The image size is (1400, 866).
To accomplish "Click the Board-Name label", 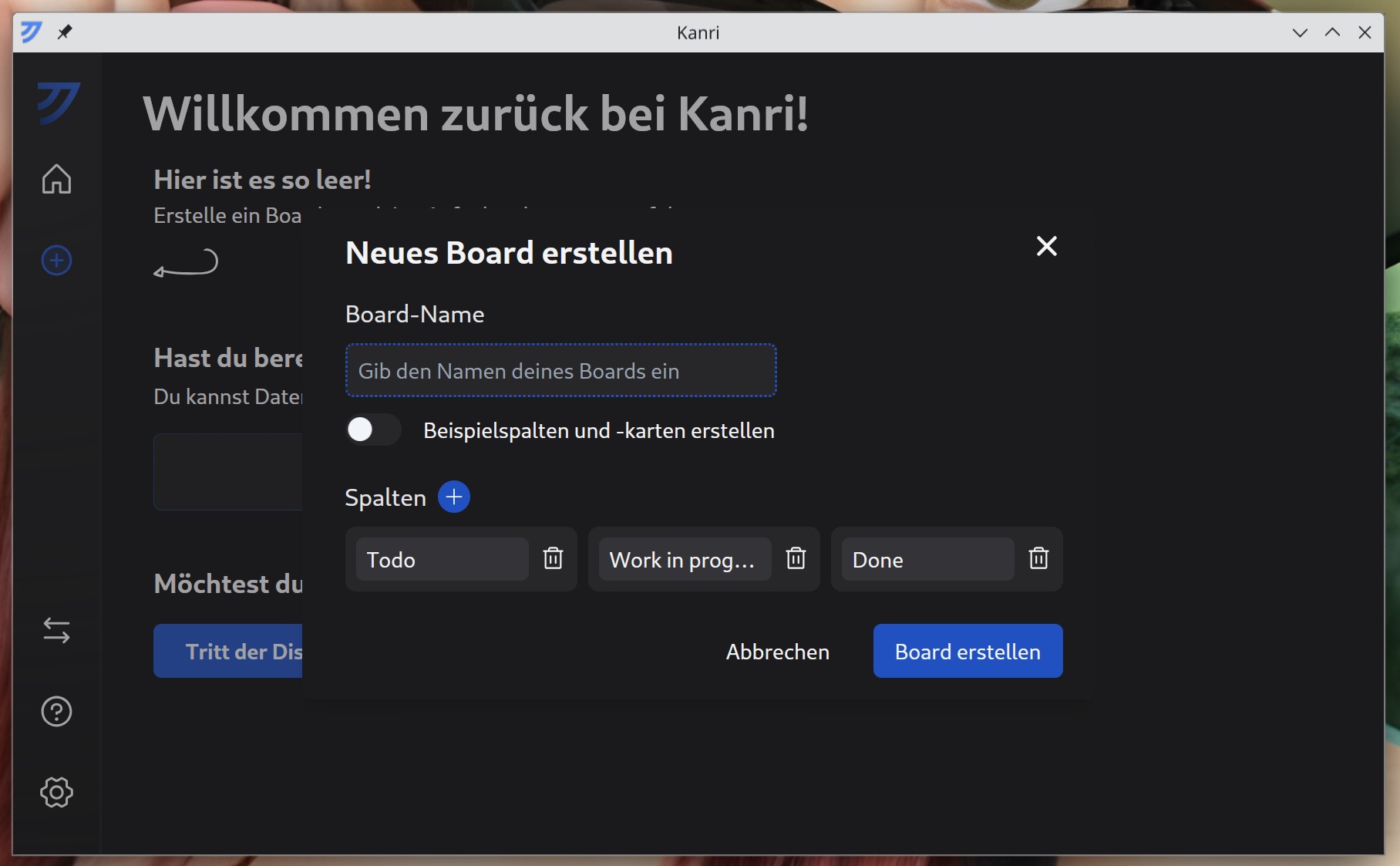I will coord(415,314).
